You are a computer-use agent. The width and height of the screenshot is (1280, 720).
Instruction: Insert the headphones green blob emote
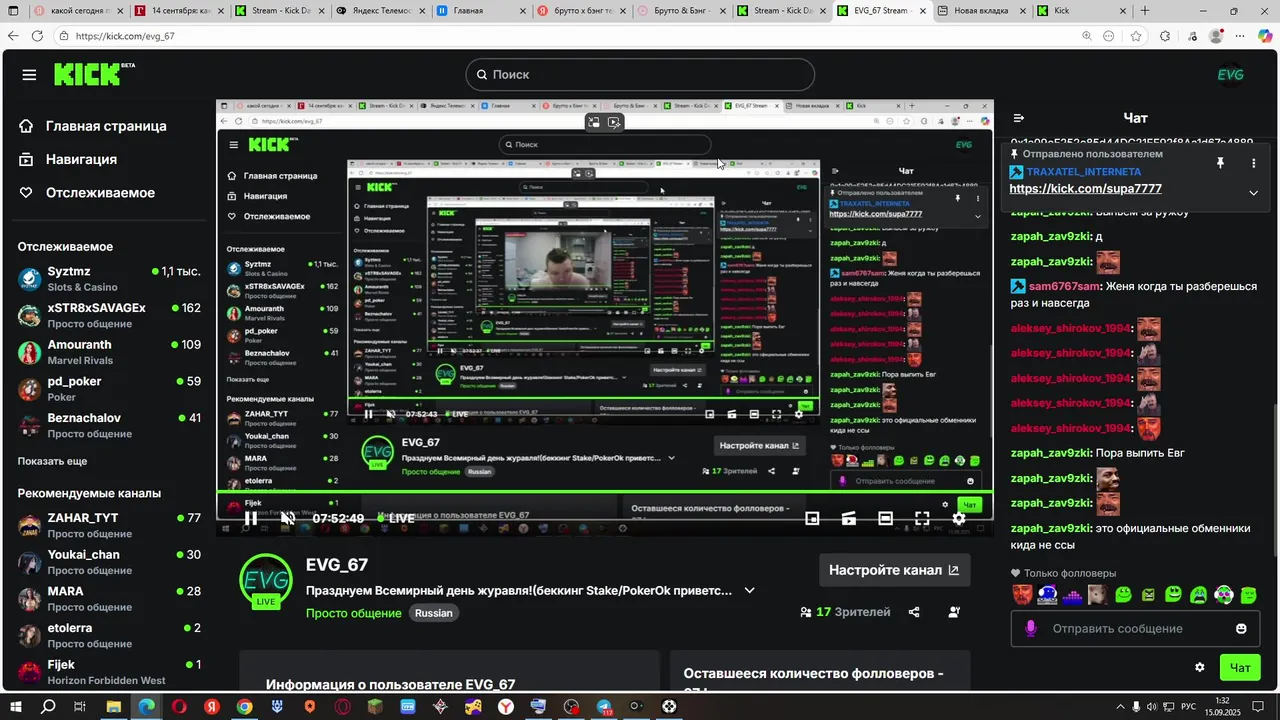(1224, 595)
